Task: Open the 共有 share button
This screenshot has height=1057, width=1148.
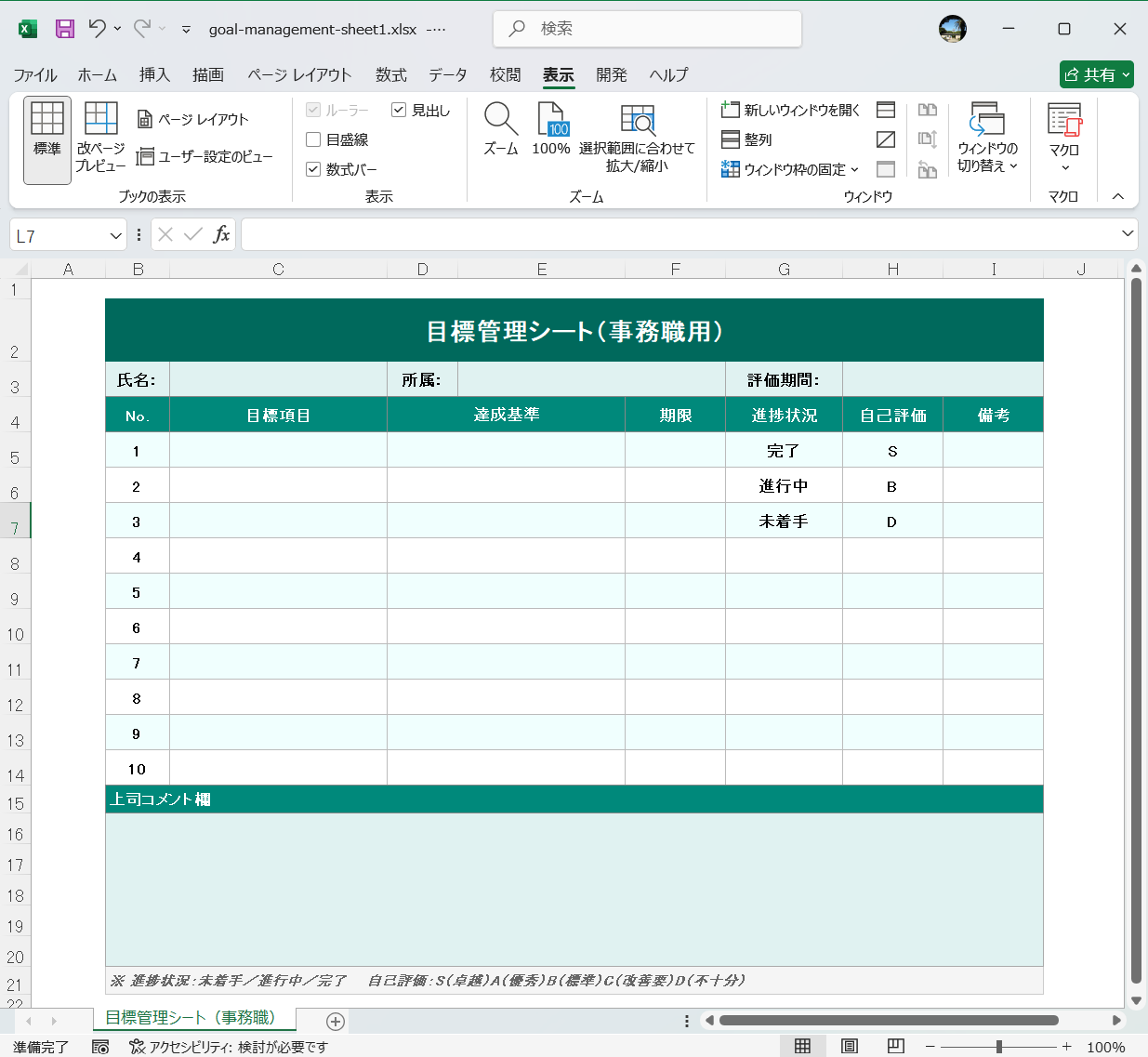Action: (x=1097, y=74)
